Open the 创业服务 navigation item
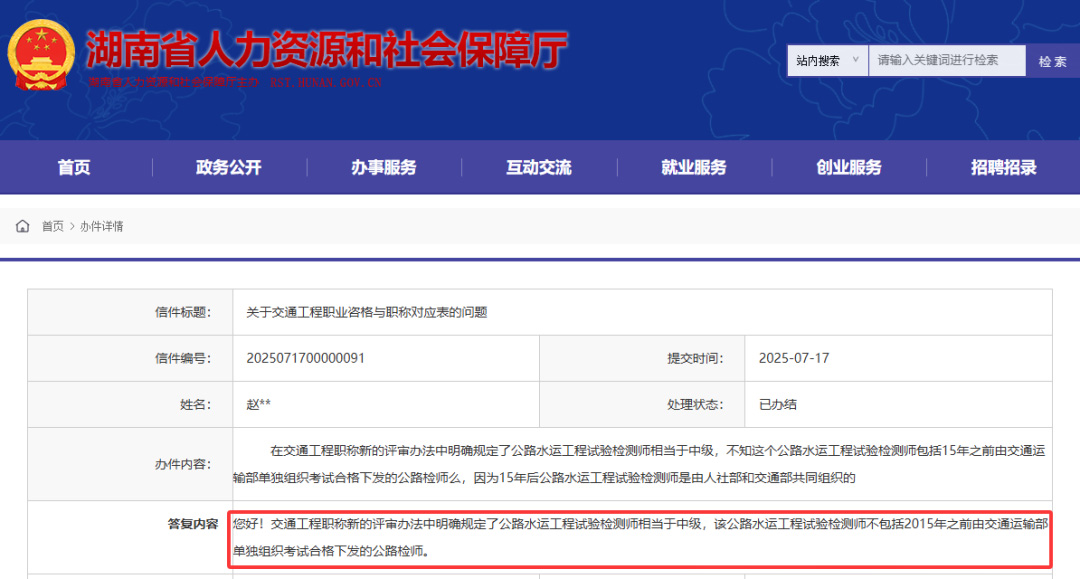The height and width of the screenshot is (579, 1080). (848, 167)
